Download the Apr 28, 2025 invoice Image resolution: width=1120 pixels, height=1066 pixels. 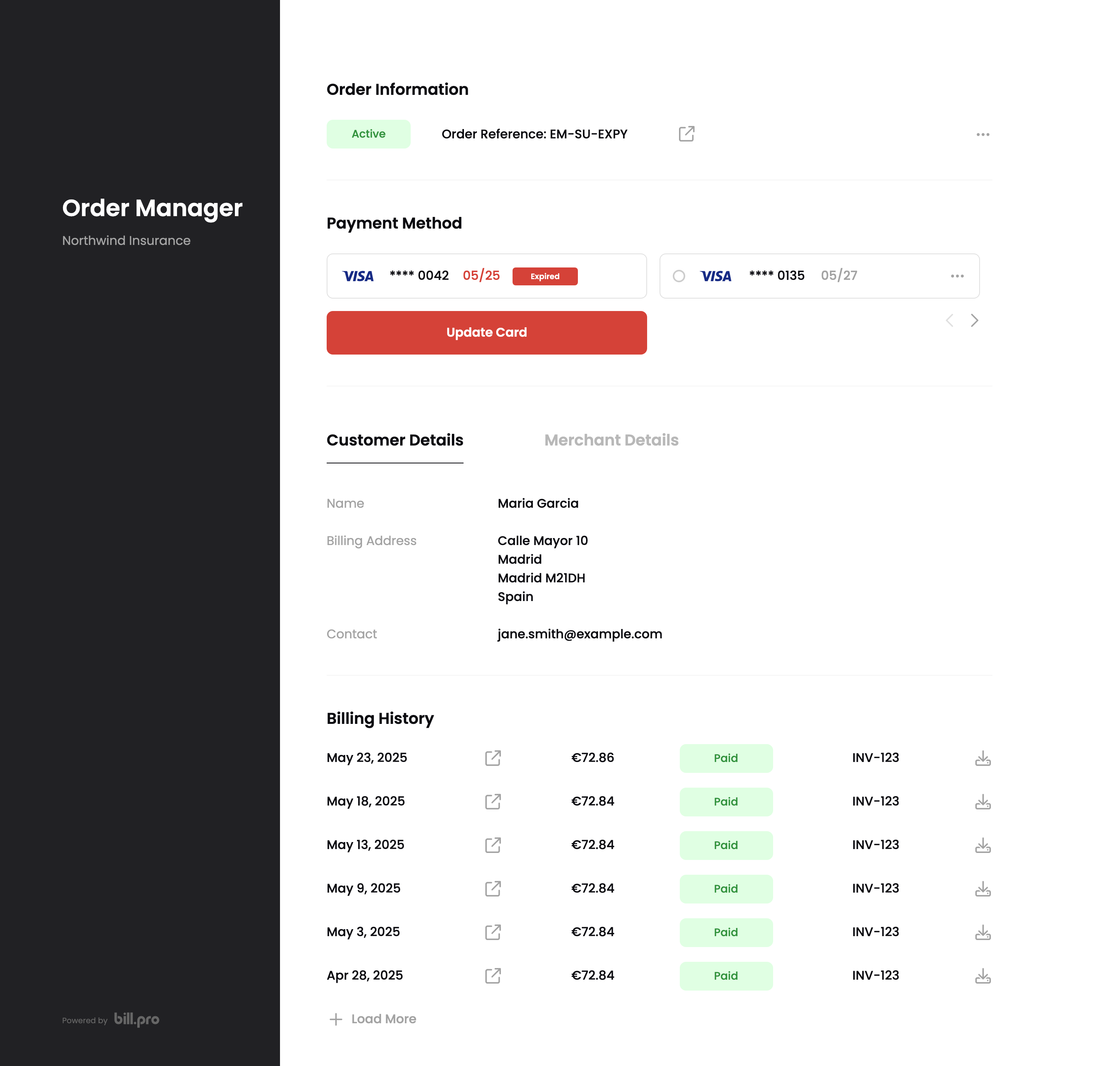point(982,976)
